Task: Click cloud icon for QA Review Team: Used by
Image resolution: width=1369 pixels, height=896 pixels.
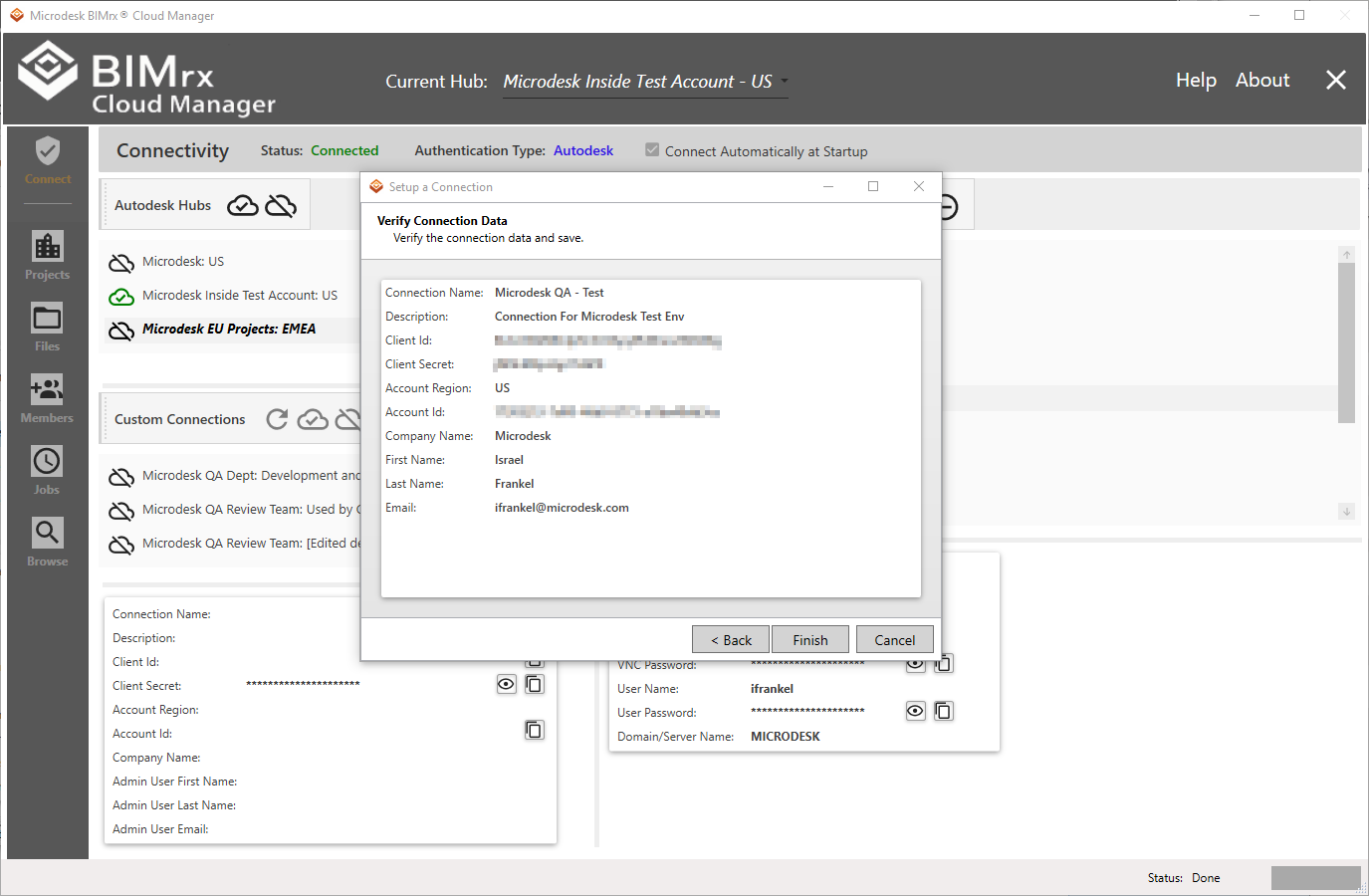Action: (121, 511)
